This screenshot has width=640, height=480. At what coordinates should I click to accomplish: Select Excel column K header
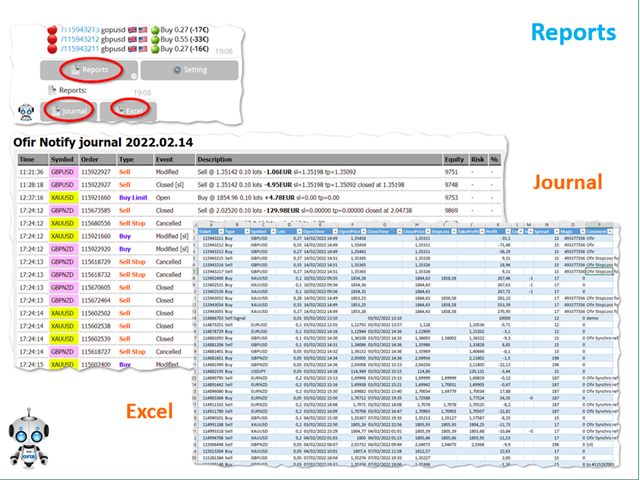tap(498, 224)
